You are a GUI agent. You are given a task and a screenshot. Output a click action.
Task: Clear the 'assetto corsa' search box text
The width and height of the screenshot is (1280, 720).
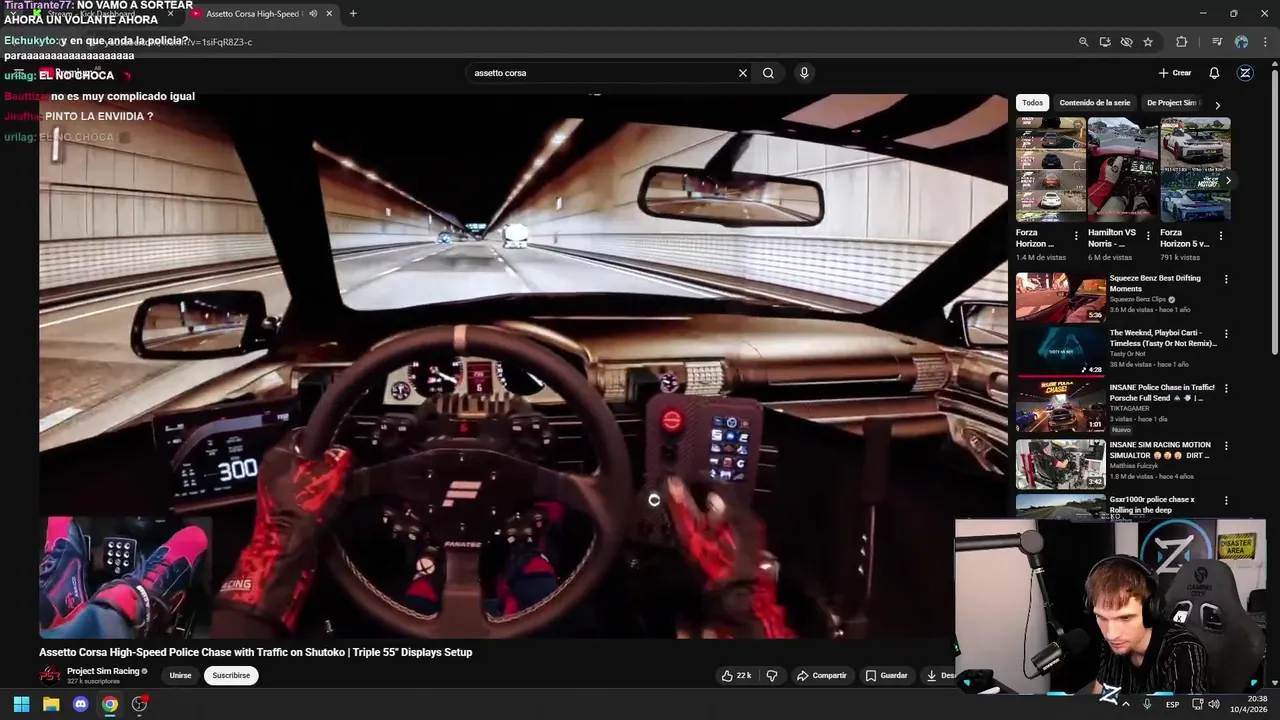coord(742,73)
